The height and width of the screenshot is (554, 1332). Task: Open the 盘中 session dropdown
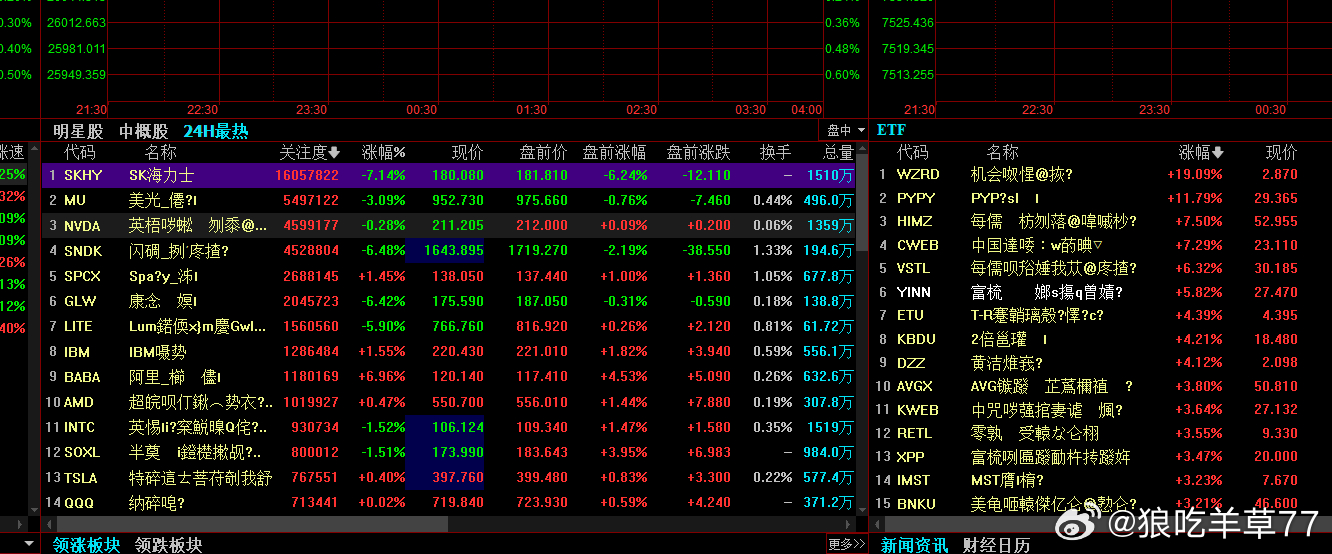click(x=843, y=130)
